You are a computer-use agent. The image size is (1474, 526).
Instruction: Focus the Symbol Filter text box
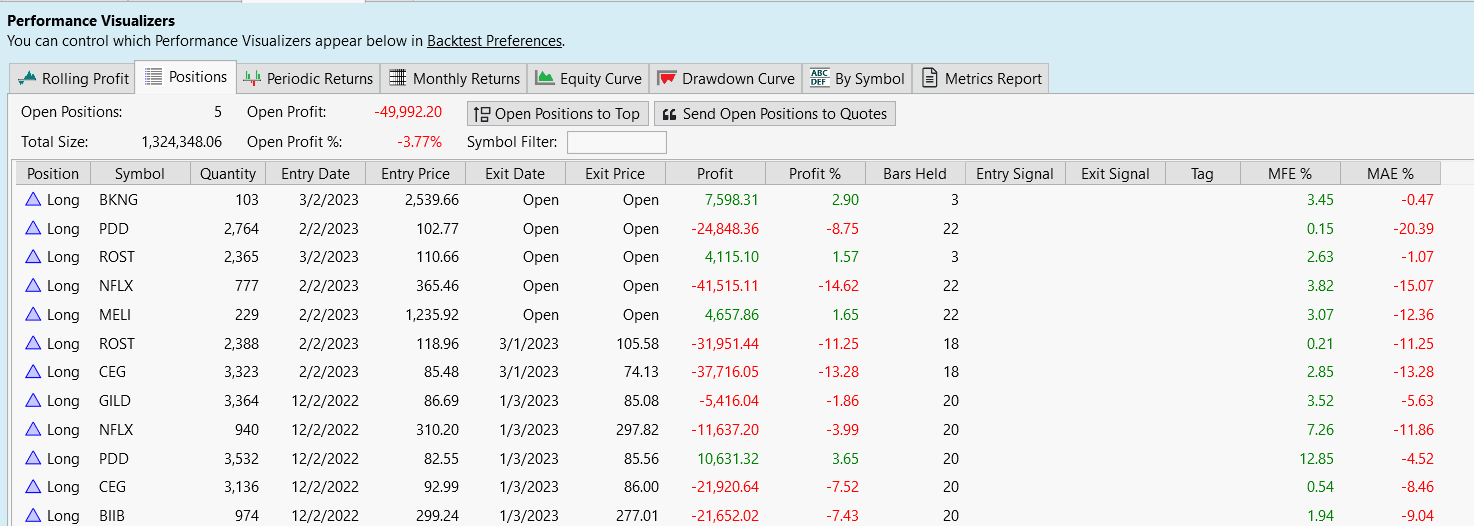[x=616, y=142]
